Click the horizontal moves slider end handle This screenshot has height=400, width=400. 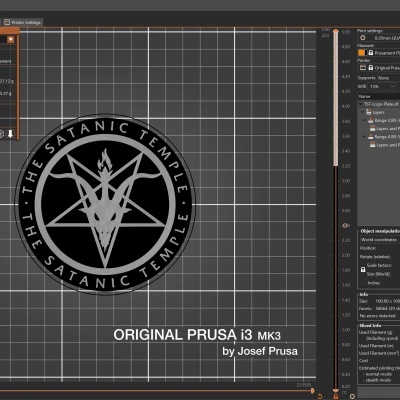click(x=312, y=390)
